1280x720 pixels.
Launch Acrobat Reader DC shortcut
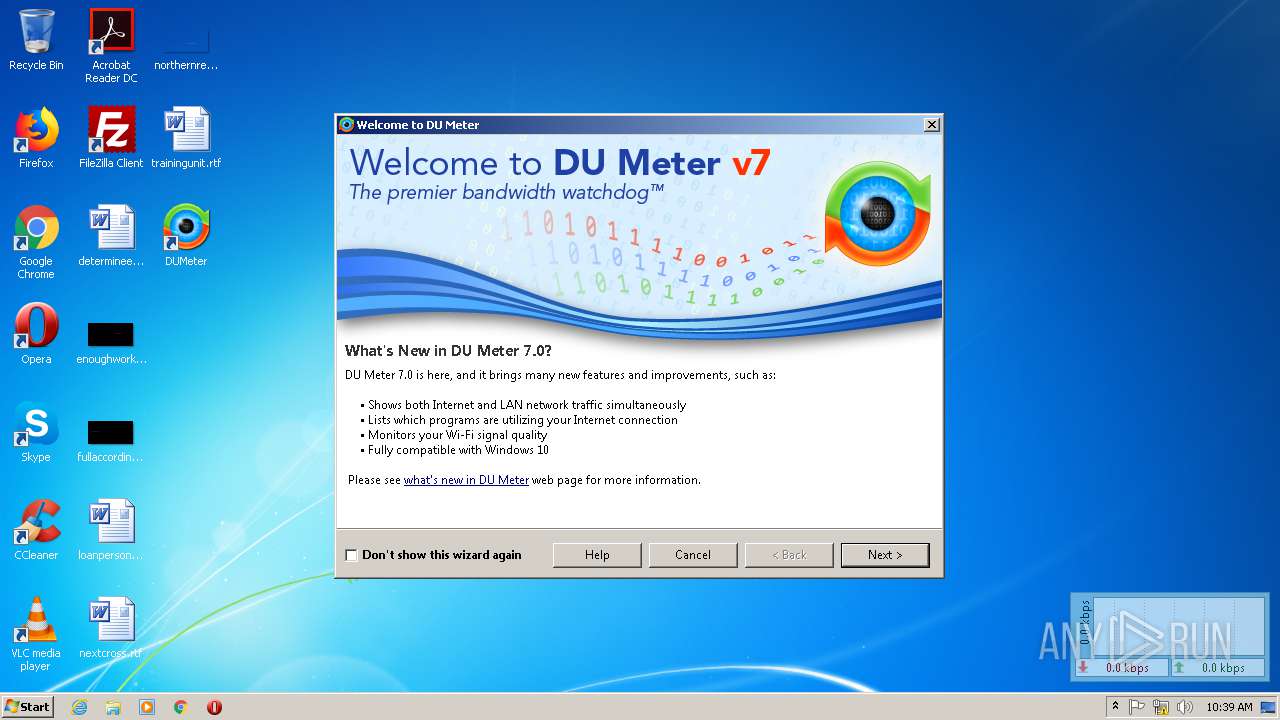pos(111,46)
